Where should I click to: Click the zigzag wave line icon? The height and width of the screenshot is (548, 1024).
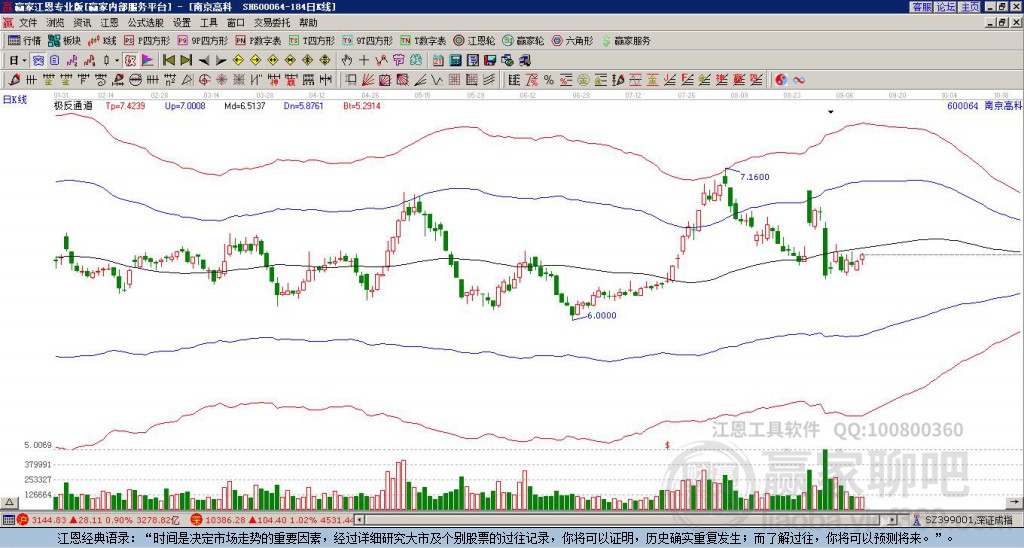437,80
